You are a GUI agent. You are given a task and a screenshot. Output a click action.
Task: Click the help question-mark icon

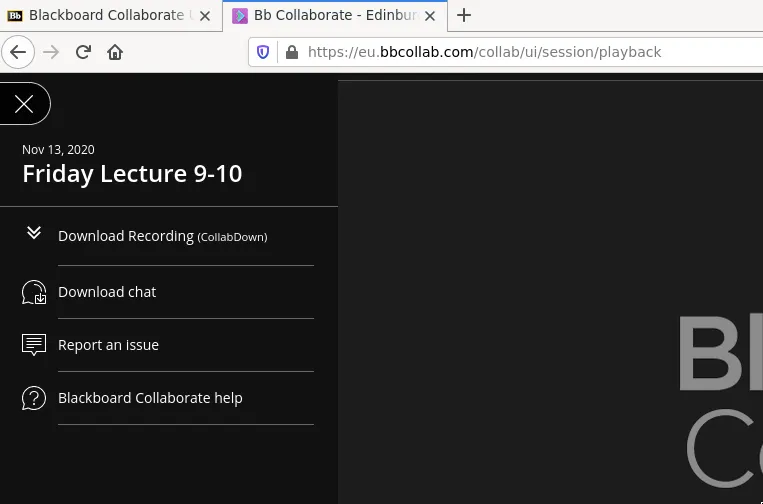point(34,398)
